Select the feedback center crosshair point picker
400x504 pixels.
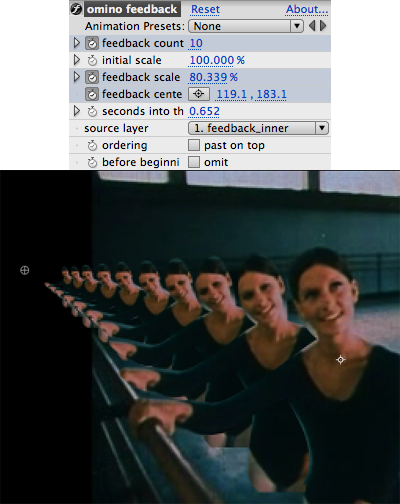(199, 94)
